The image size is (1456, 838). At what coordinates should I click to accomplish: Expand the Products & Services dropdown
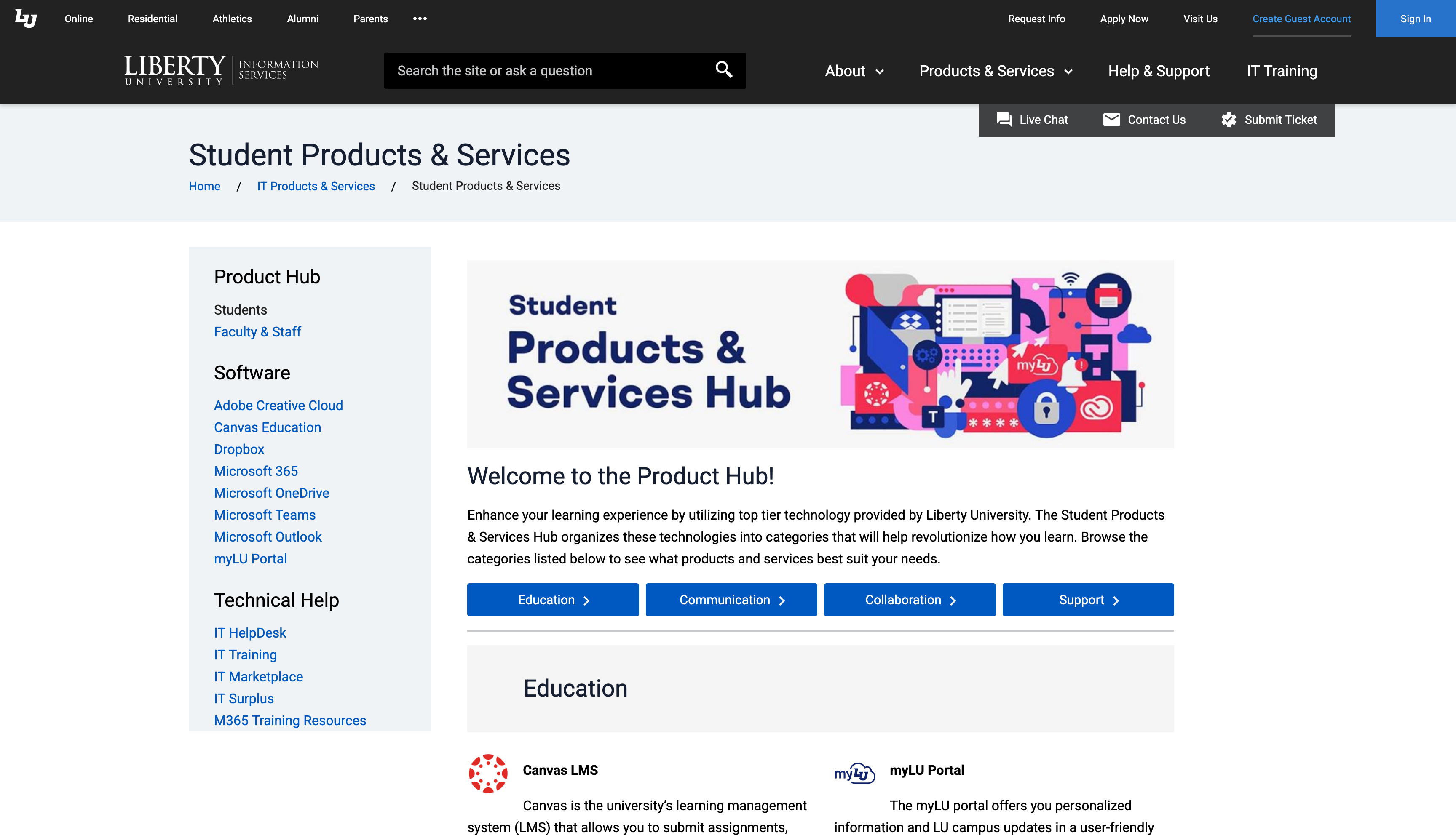(x=996, y=71)
